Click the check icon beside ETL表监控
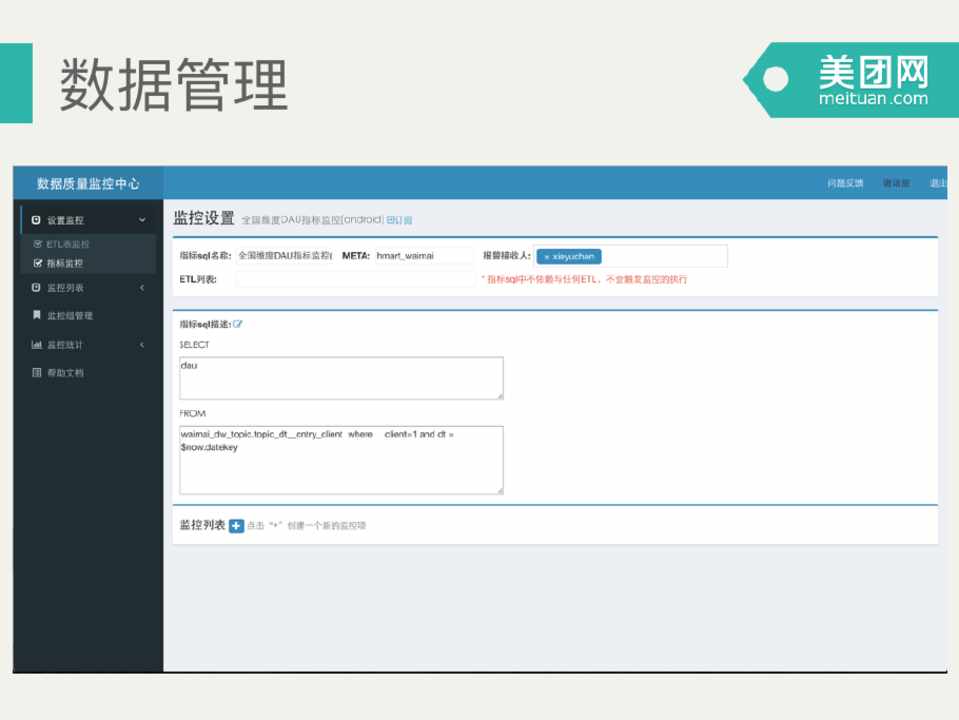The image size is (959, 720). pyautogui.click(x=38, y=244)
